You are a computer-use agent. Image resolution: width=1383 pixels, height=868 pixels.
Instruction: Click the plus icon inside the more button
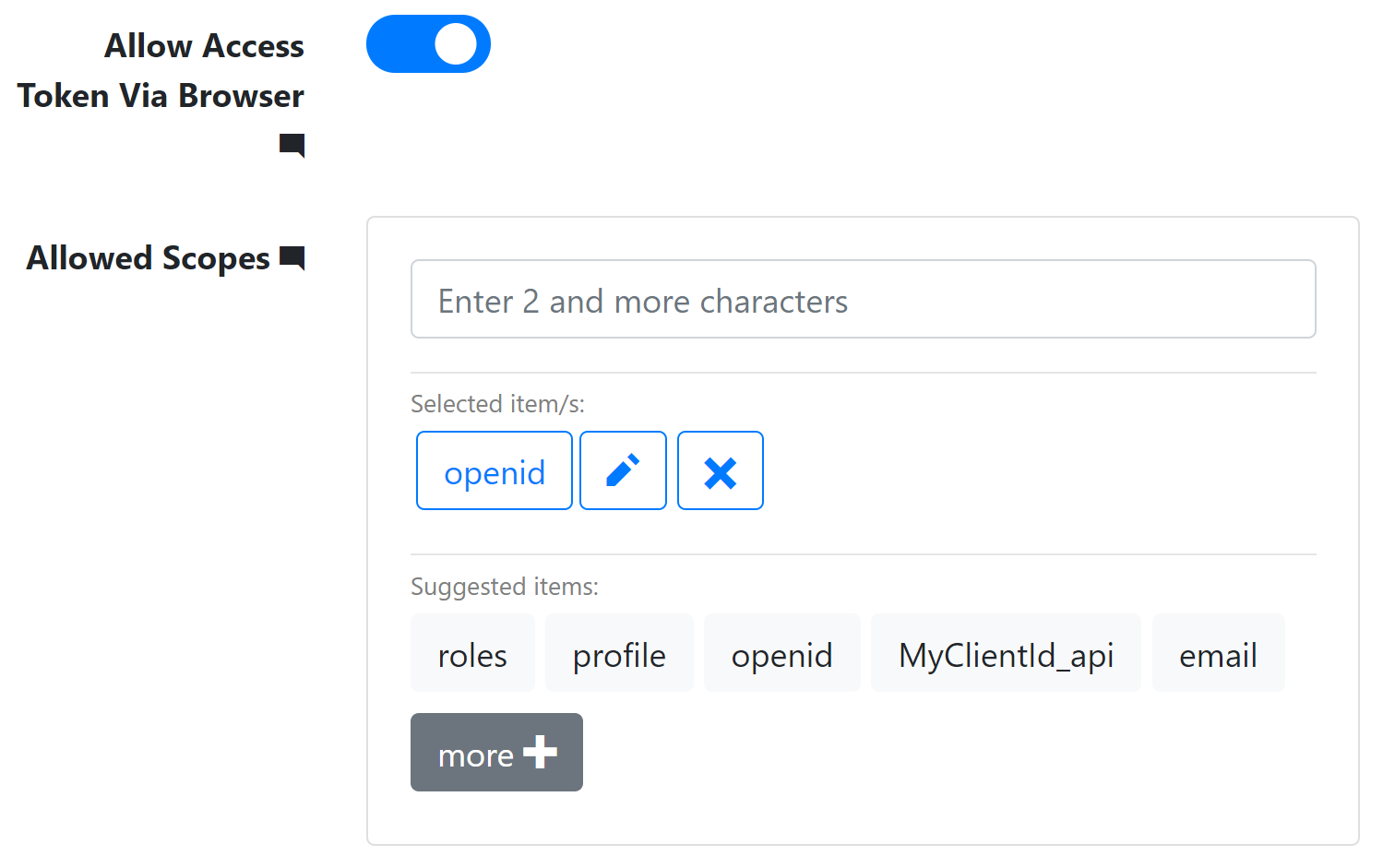[x=539, y=752]
